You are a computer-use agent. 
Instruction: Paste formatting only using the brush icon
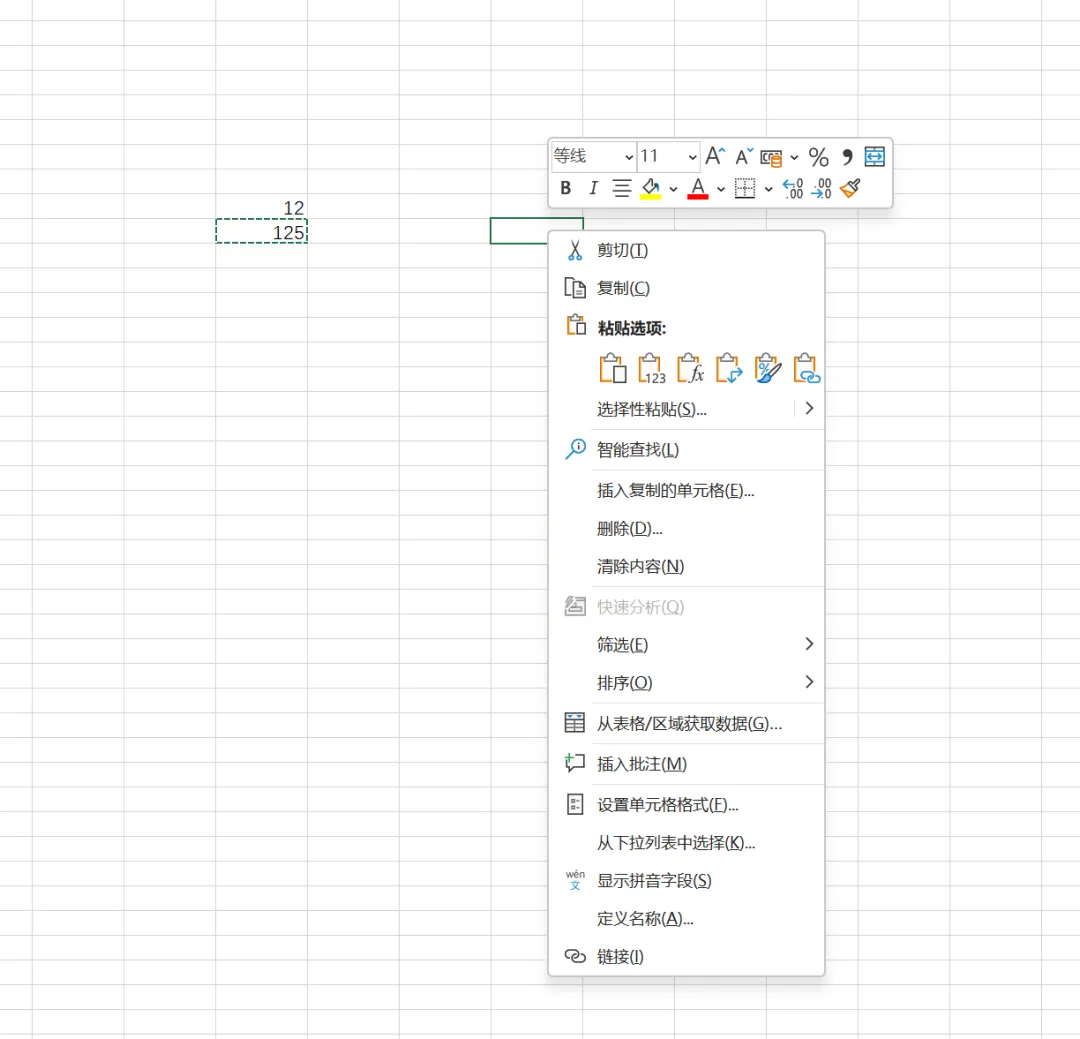tap(767, 369)
